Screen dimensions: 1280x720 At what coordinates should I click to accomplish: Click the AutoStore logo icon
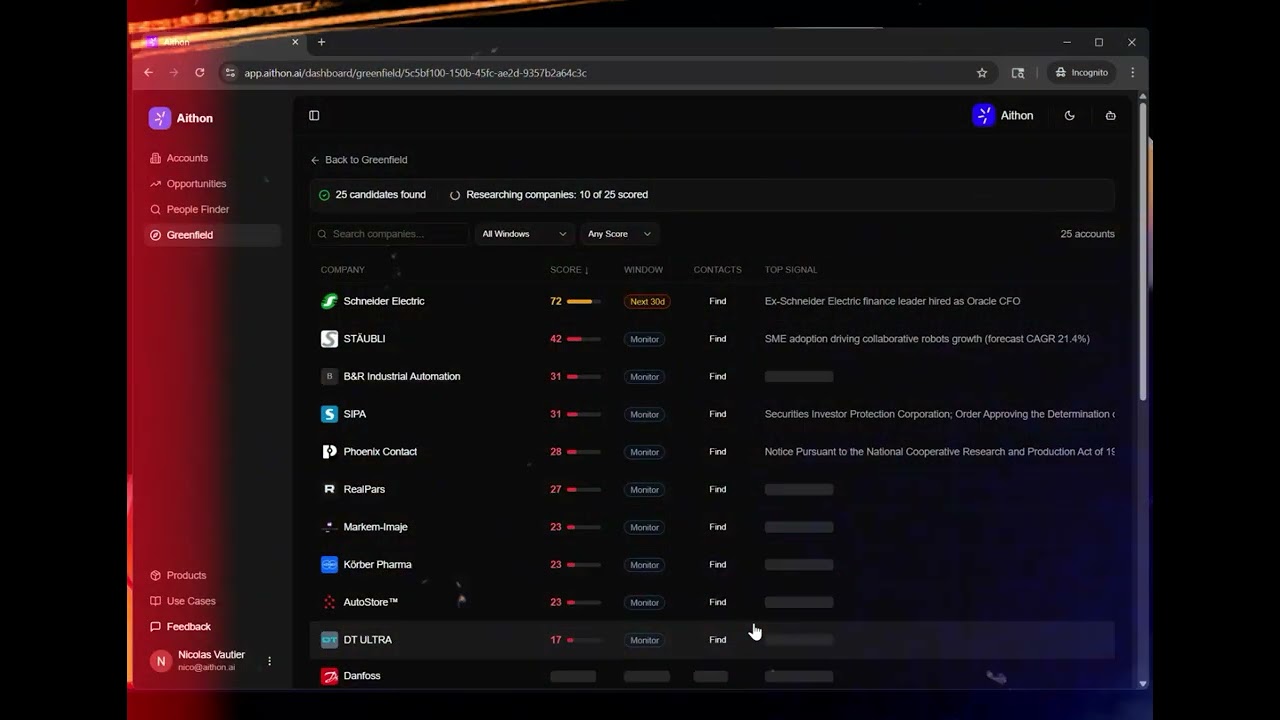click(x=329, y=602)
